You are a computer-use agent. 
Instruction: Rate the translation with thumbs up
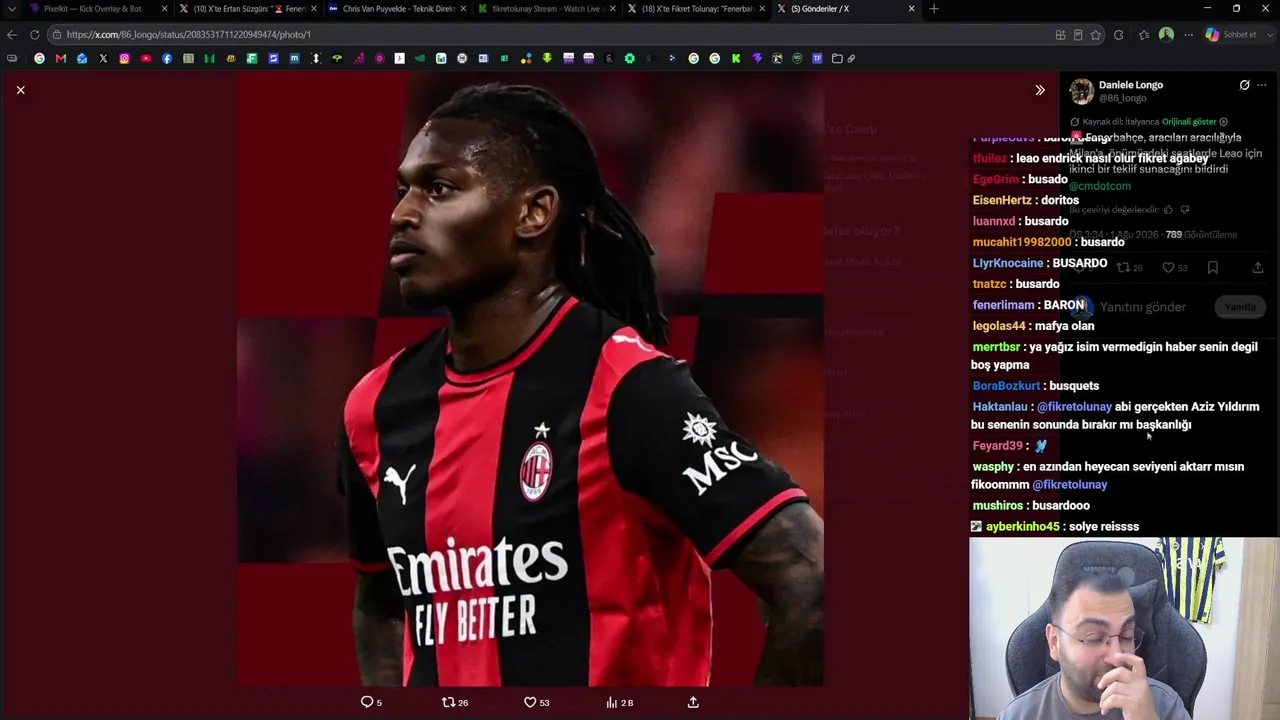tap(1168, 210)
